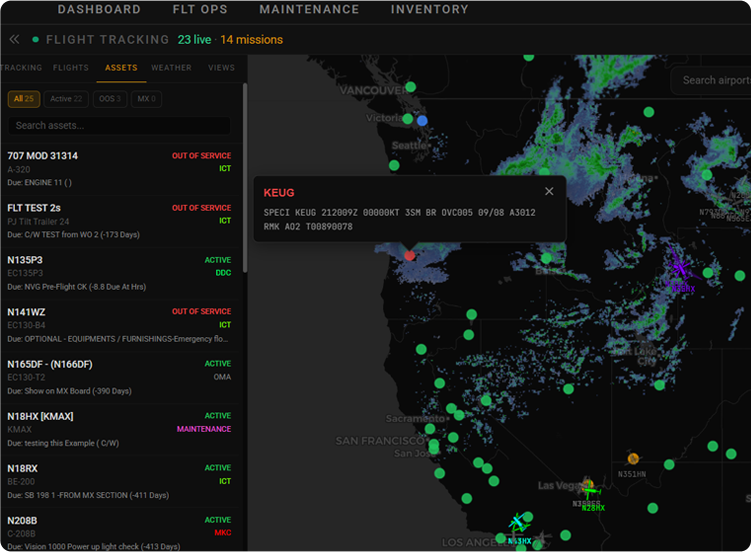Focus the Search assets field
This screenshot has width=751, height=552.
119,125
